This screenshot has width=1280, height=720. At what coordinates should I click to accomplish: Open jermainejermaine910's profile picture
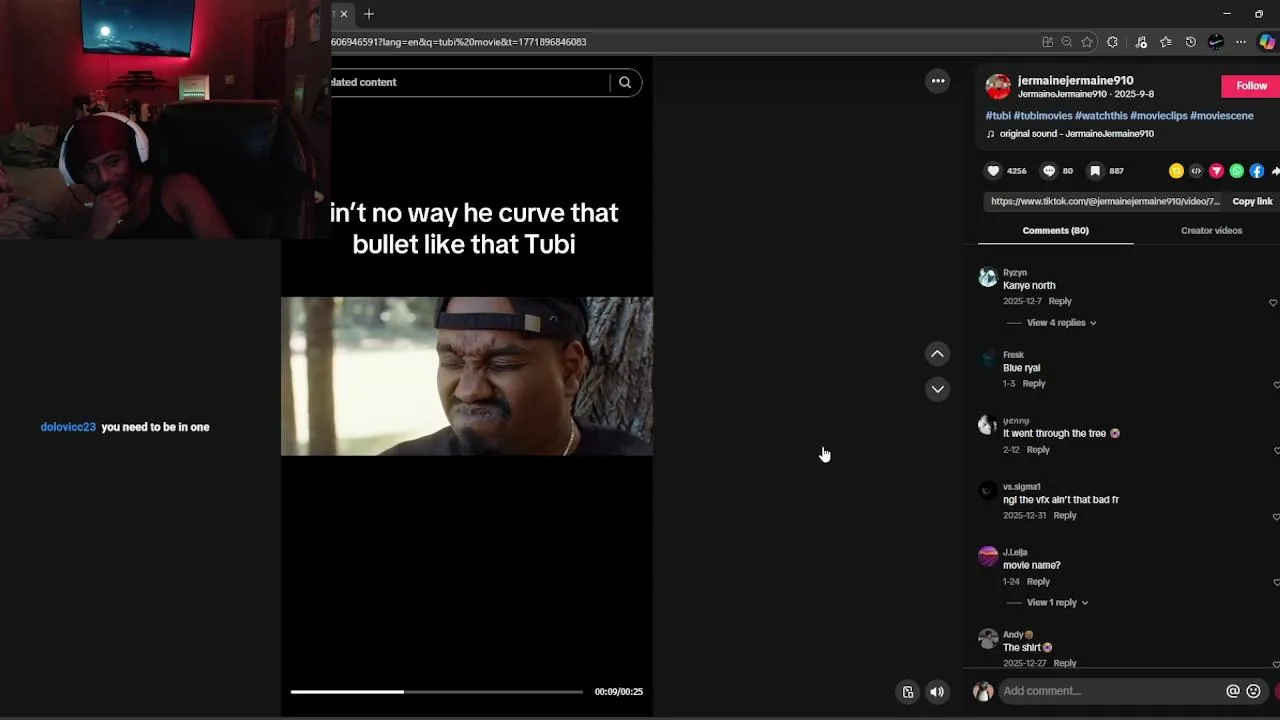998,87
